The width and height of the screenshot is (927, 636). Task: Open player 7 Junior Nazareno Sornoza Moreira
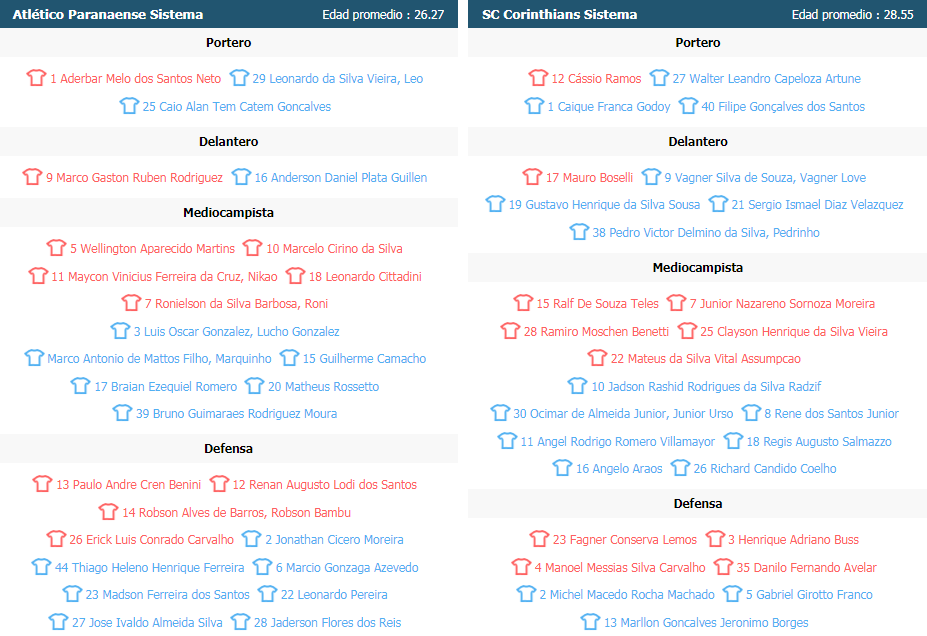pyautogui.click(x=782, y=304)
